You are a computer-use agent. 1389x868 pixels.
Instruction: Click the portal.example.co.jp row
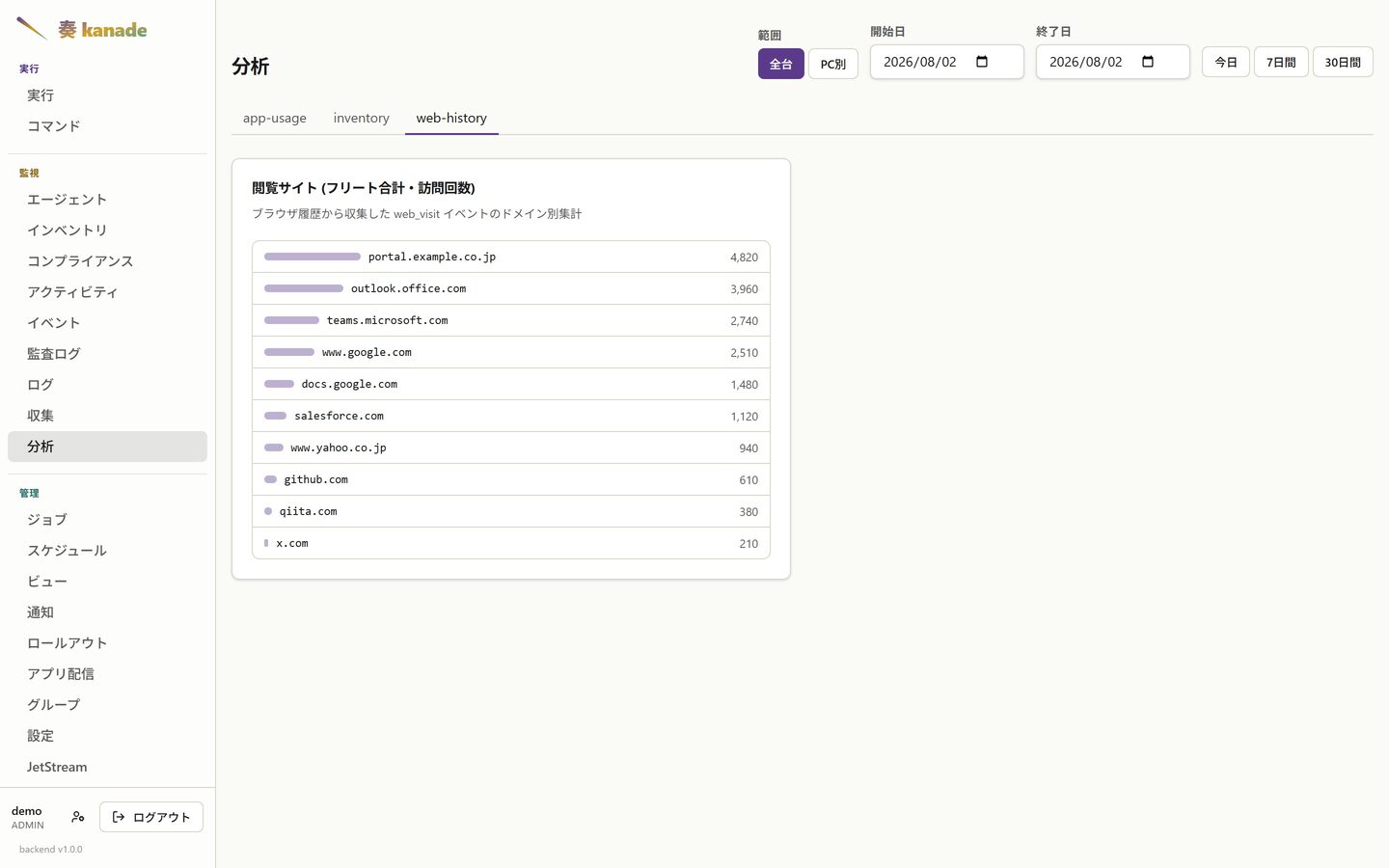(x=511, y=257)
